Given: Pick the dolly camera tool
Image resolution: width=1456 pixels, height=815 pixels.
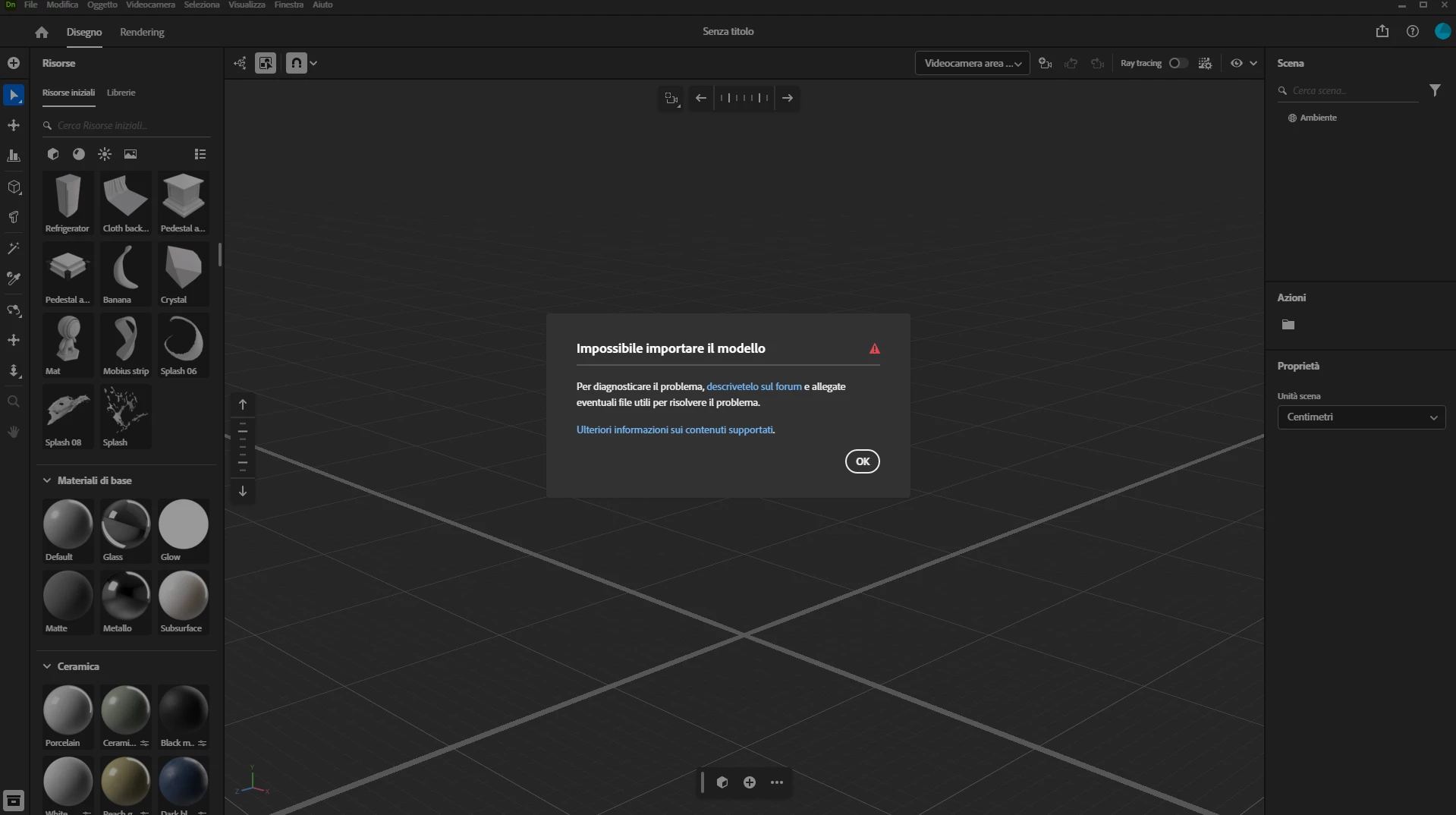Looking at the screenshot, I should (14, 370).
